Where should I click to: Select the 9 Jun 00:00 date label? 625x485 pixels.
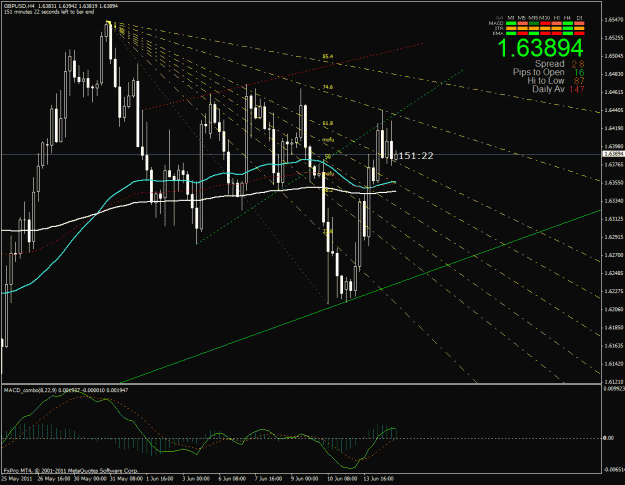(x=305, y=479)
